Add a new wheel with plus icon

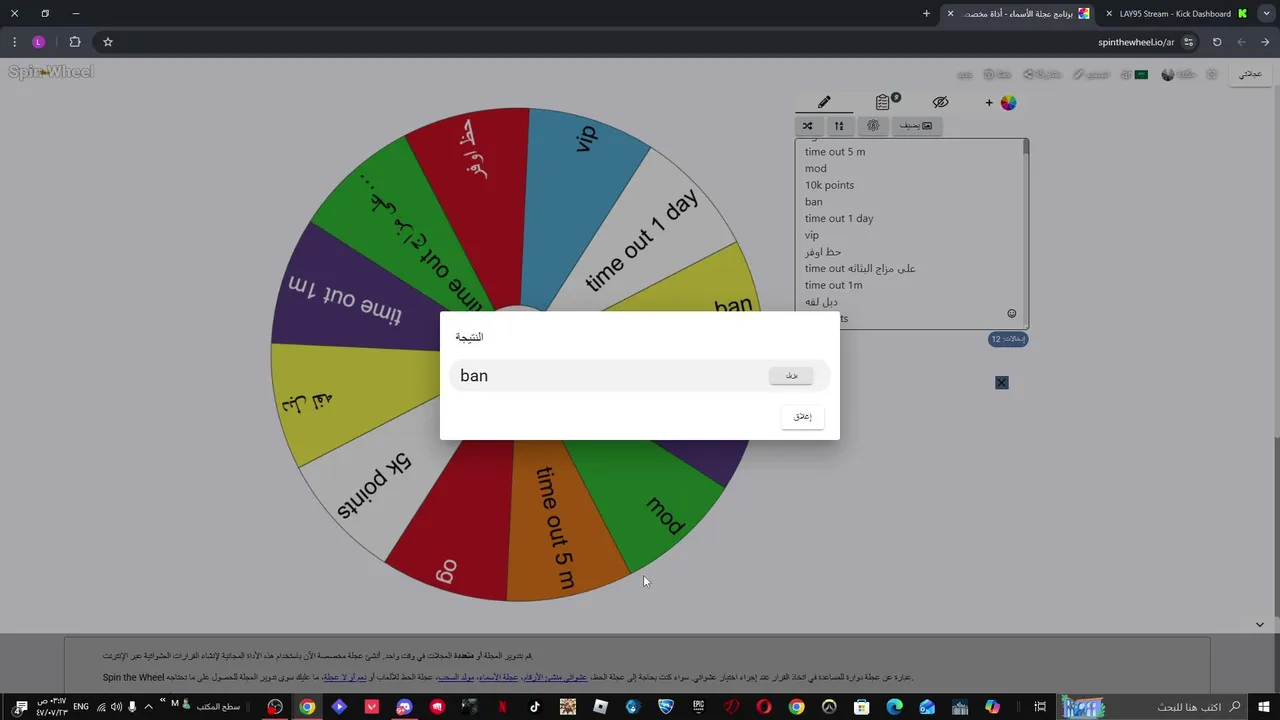(989, 102)
